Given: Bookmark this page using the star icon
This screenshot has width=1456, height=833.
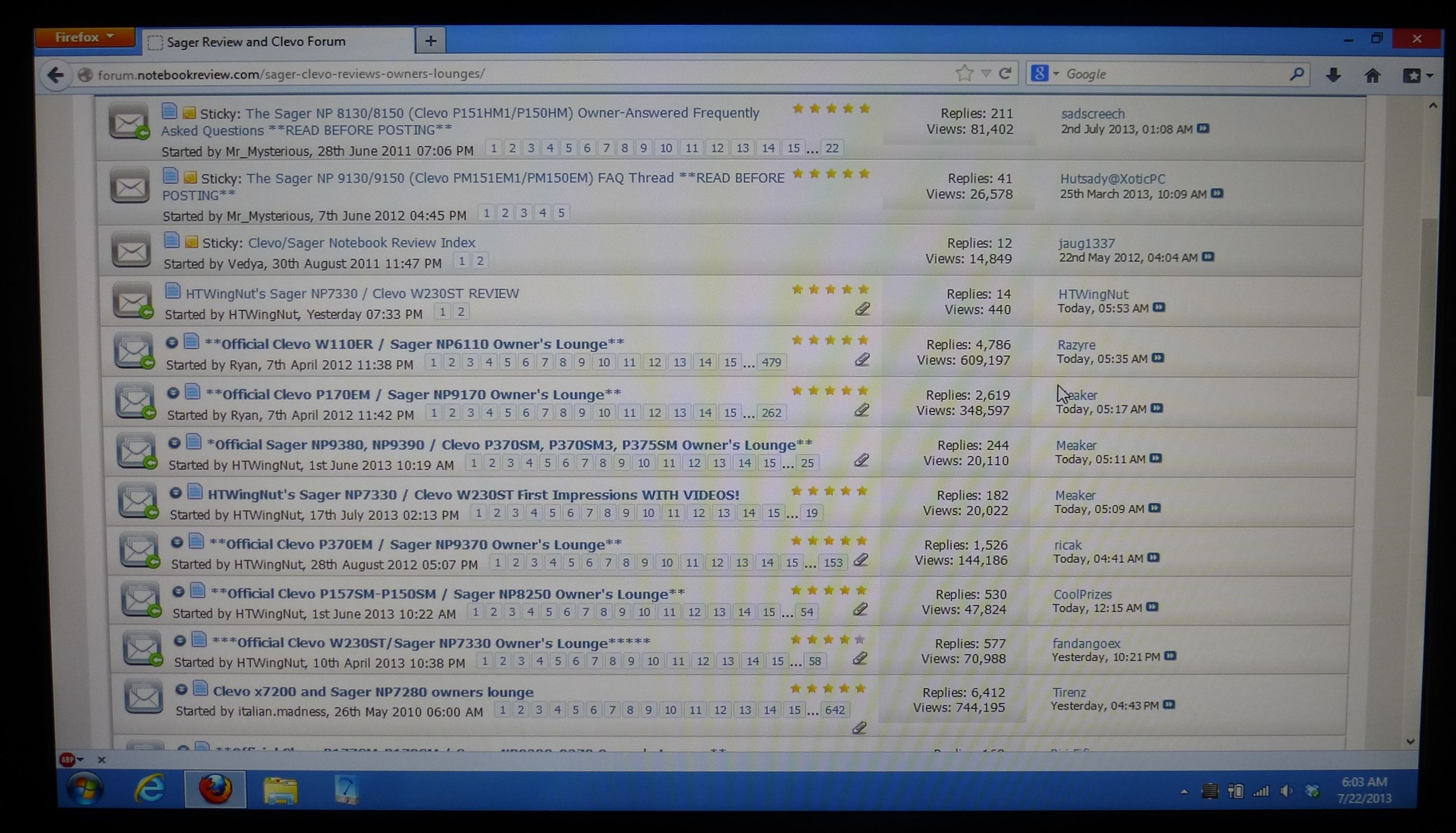Looking at the screenshot, I should pos(964,73).
